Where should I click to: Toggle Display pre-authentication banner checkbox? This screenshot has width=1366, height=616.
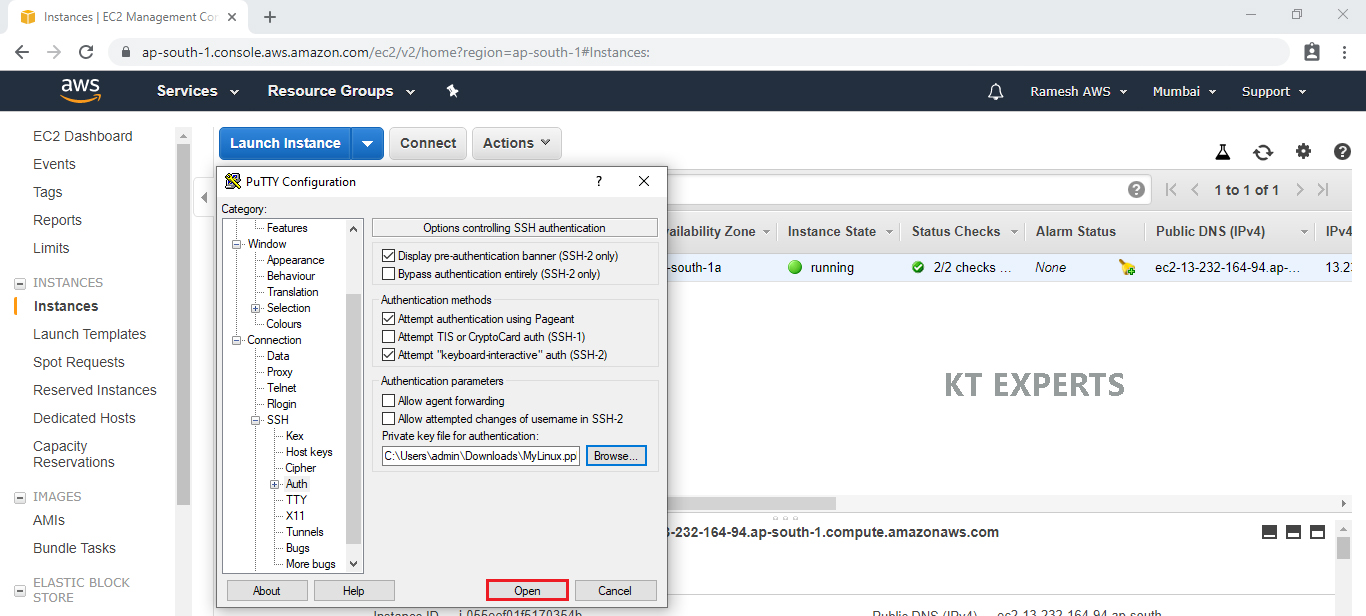point(389,256)
